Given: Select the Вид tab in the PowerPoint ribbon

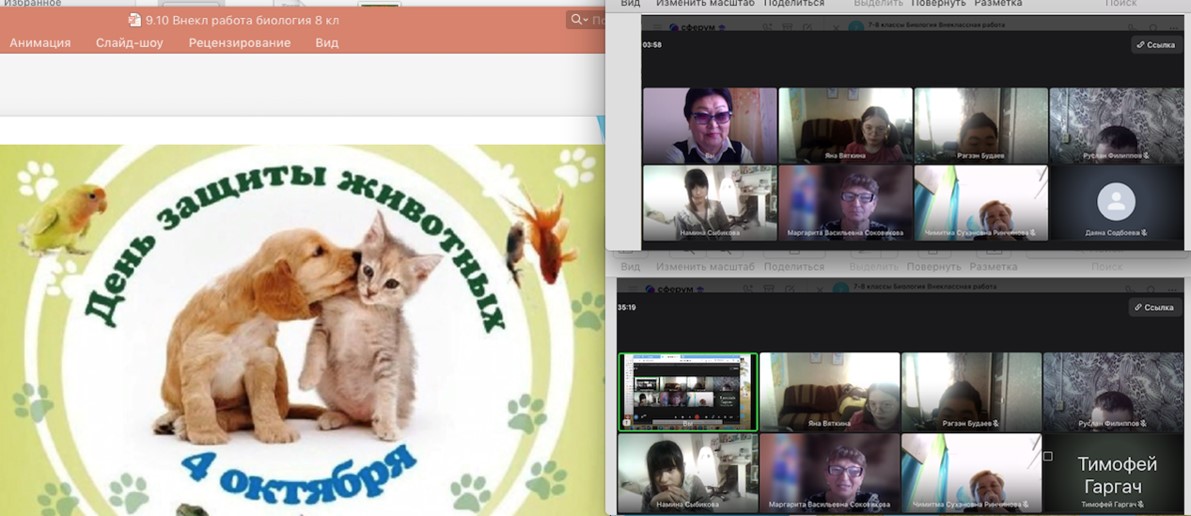Looking at the screenshot, I should tap(327, 43).
